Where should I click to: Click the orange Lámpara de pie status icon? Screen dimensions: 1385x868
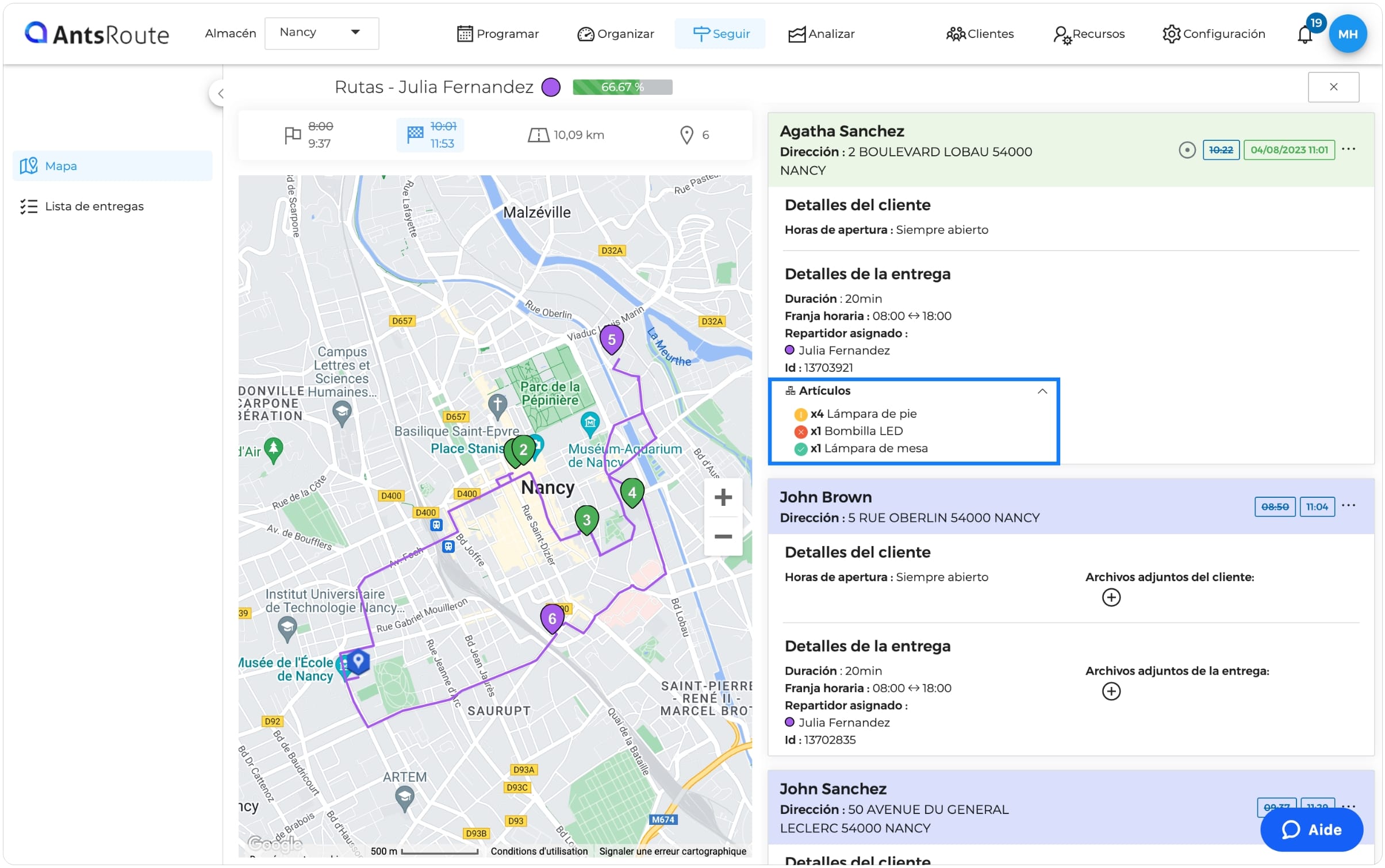(800, 414)
